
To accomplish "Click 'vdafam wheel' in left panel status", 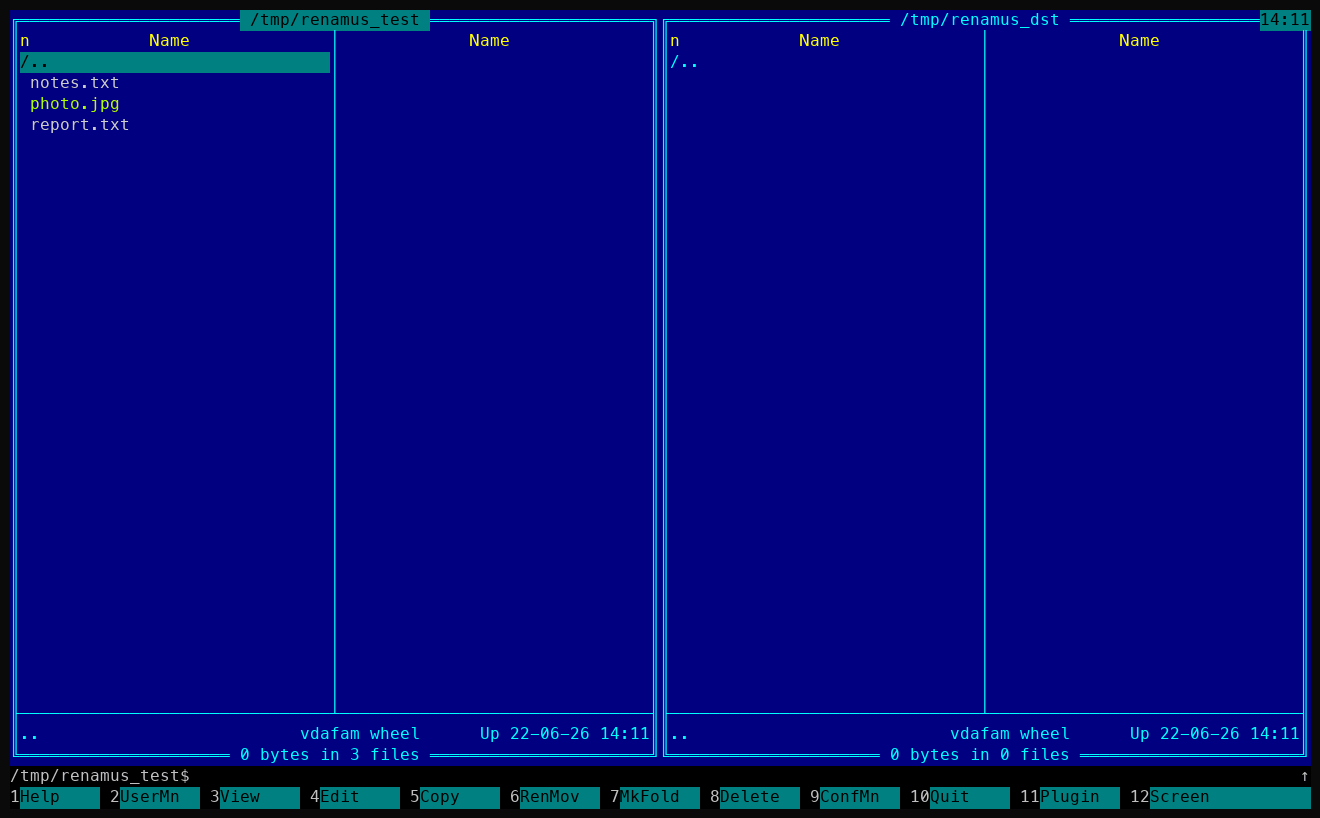I will click(x=360, y=734).
